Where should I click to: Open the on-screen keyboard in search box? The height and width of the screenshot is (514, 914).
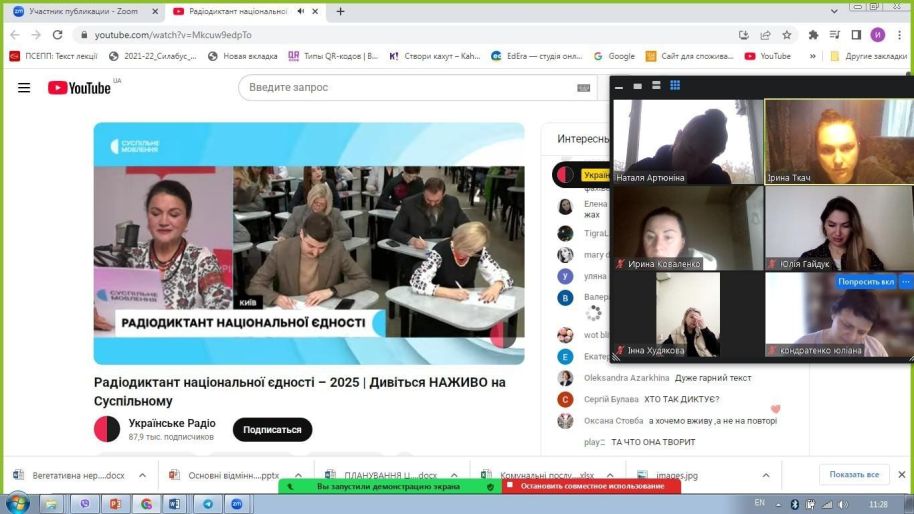coord(583,88)
